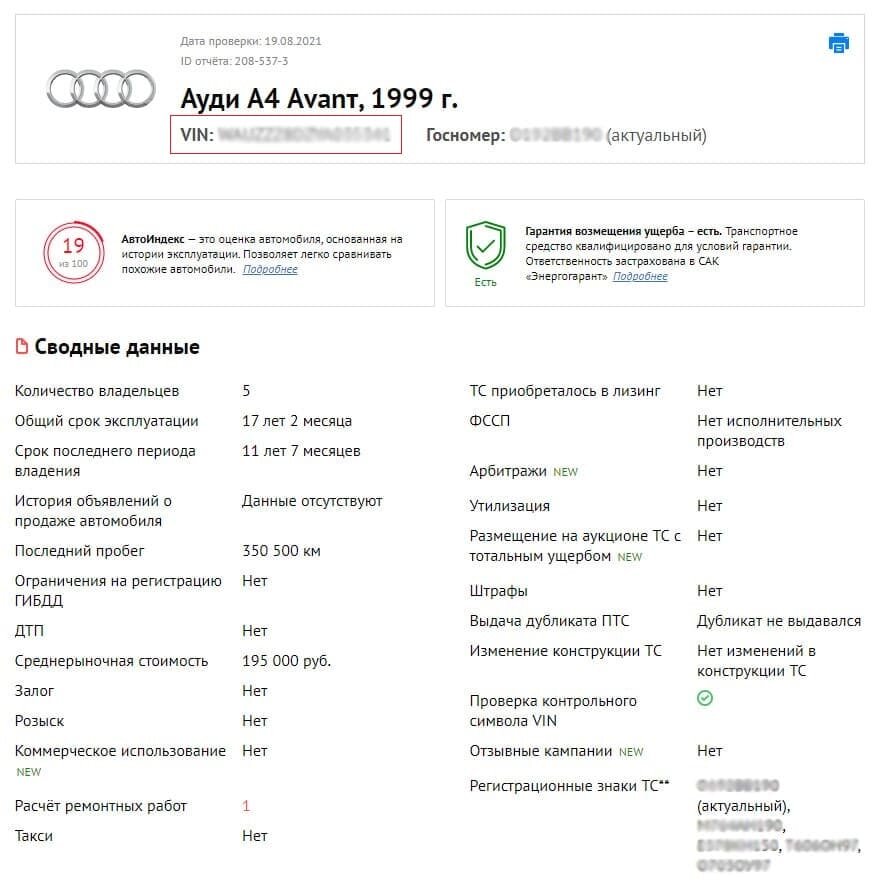Click the Audi rings logo
Screen dimensions: 879x884
click(100, 90)
